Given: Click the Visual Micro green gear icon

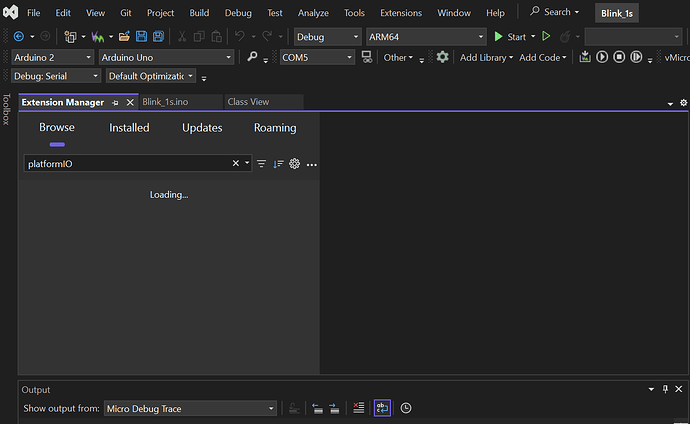Looking at the screenshot, I should tap(442, 57).
